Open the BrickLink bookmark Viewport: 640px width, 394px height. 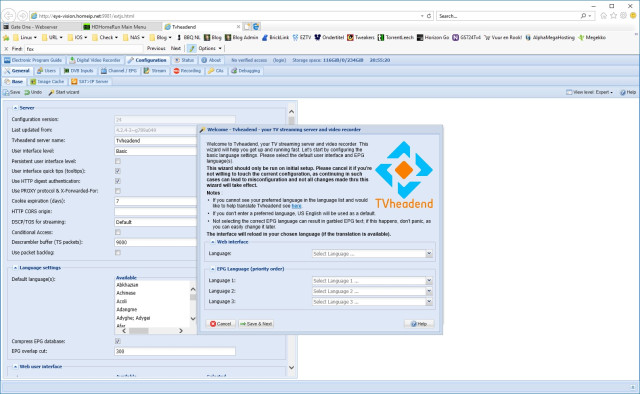click(x=276, y=38)
